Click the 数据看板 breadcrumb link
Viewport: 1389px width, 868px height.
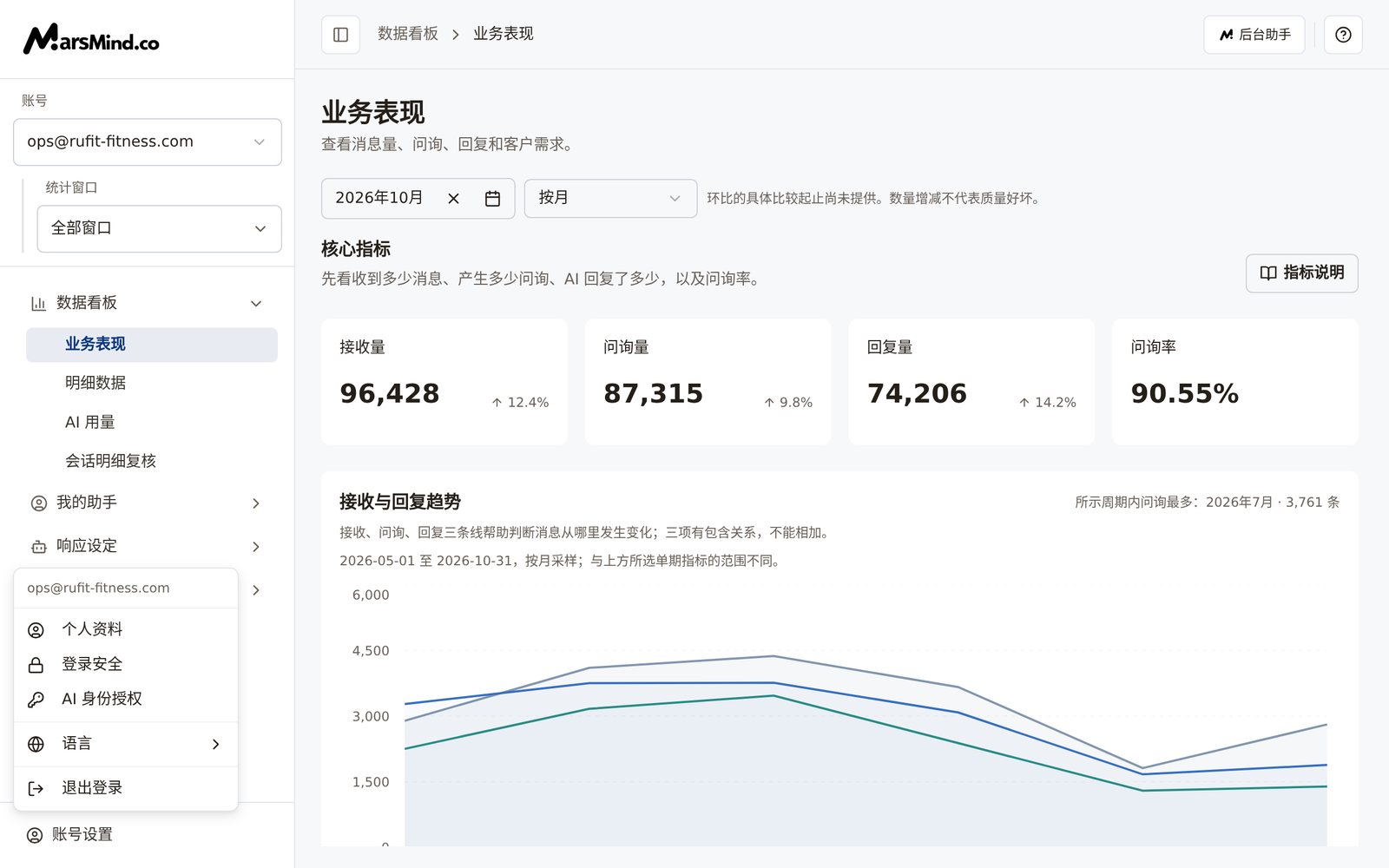(x=408, y=34)
